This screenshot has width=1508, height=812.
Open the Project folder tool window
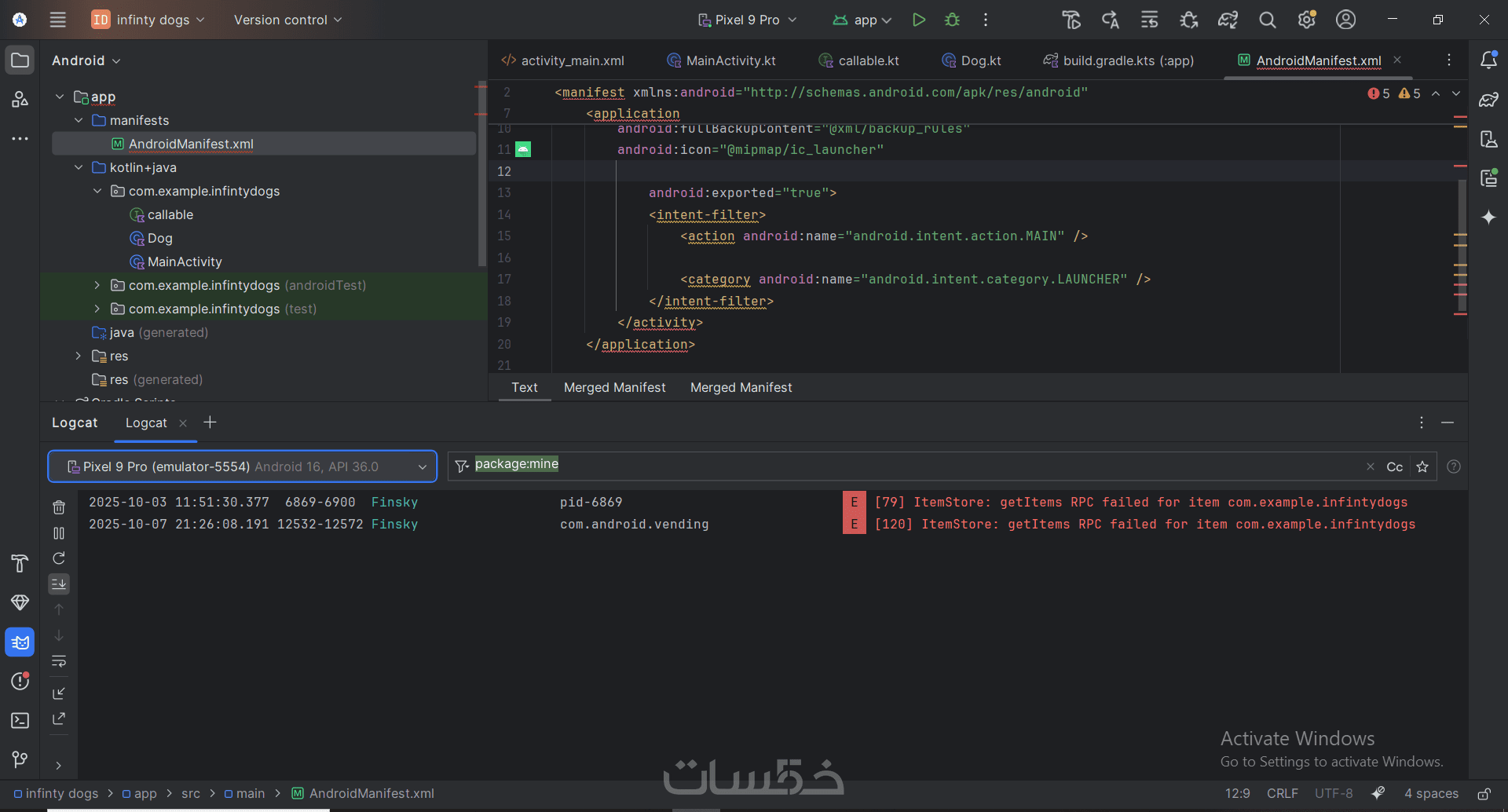click(20, 60)
